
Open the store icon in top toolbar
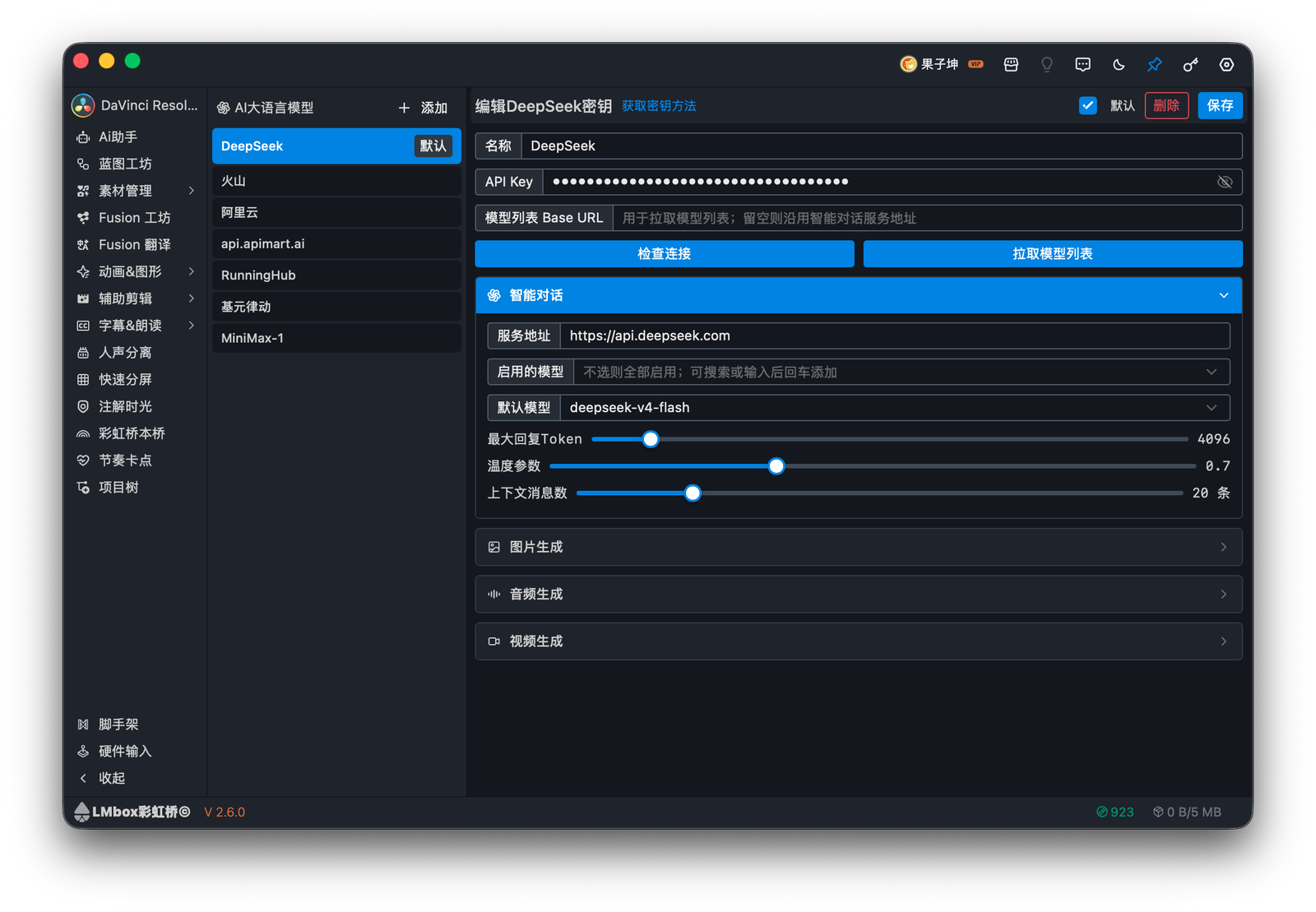(x=1011, y=64)
